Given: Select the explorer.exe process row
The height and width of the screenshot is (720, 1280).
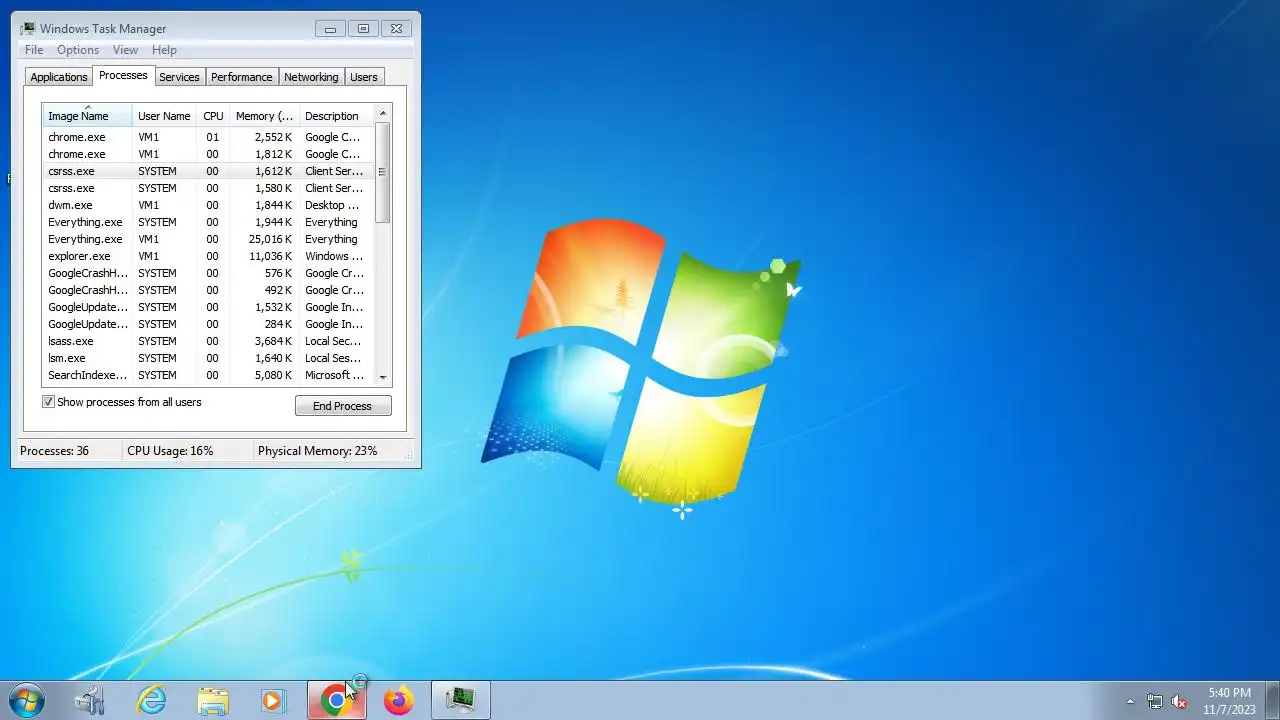Looking at the screenshot, I should 208,256.
